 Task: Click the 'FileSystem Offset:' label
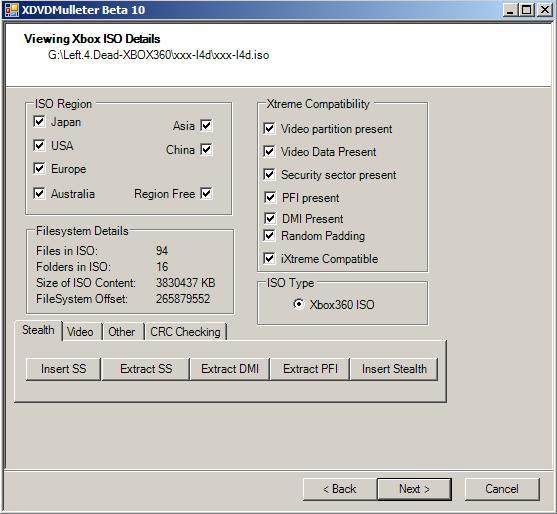82,299
